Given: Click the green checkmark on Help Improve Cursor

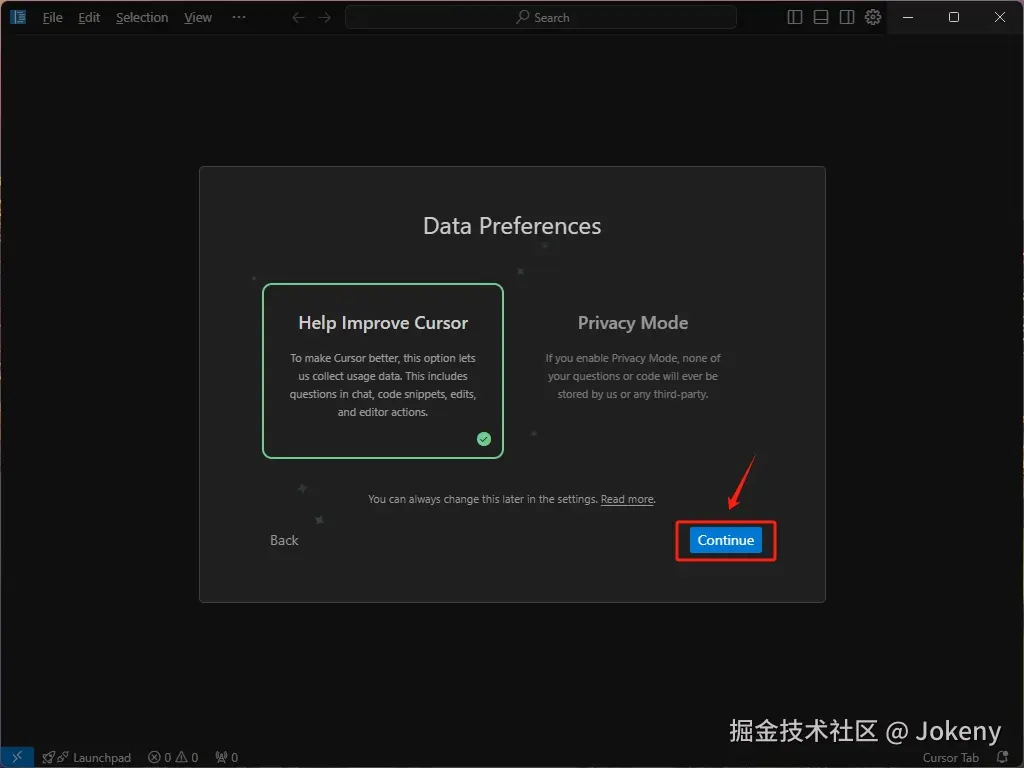Looking at the screenshot, I should 484,439.
